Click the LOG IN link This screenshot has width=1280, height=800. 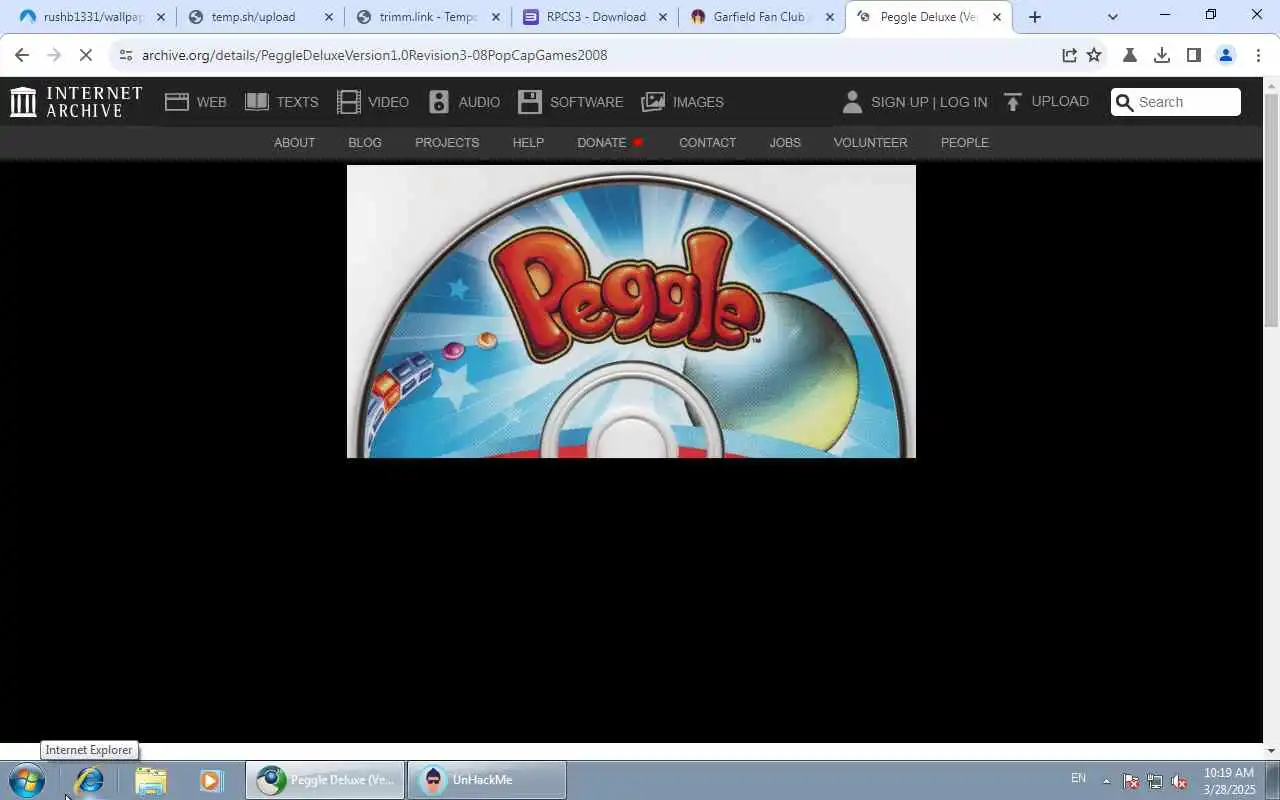coord(963,102)
